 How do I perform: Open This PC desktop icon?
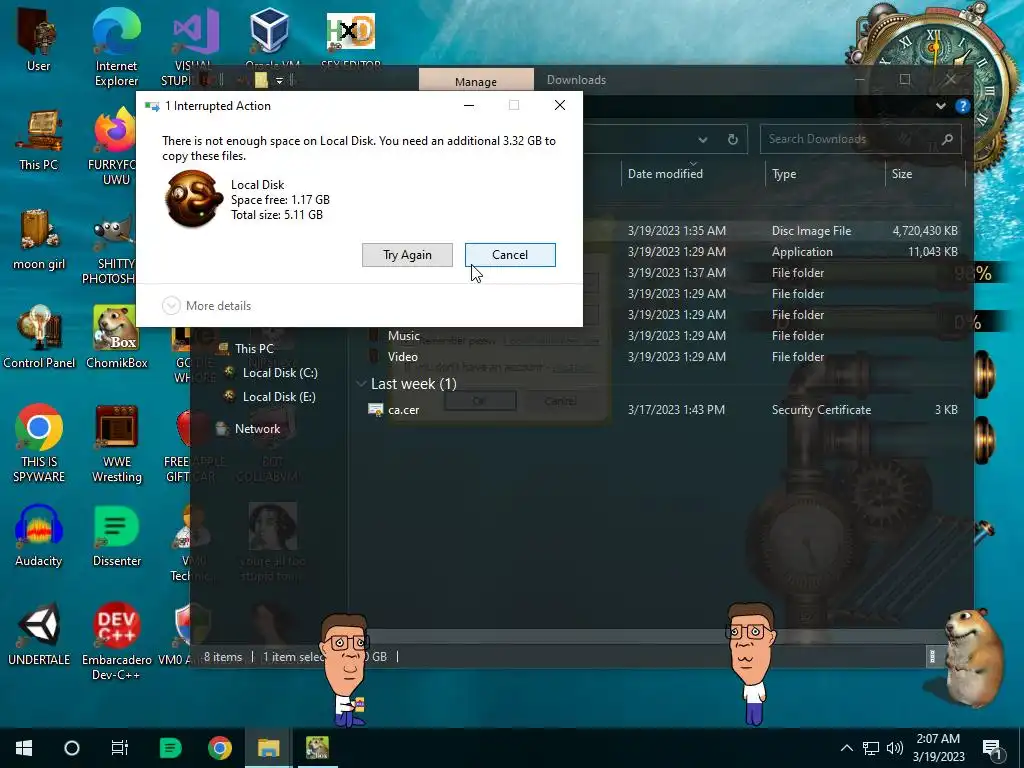click(x=38, y=140)
